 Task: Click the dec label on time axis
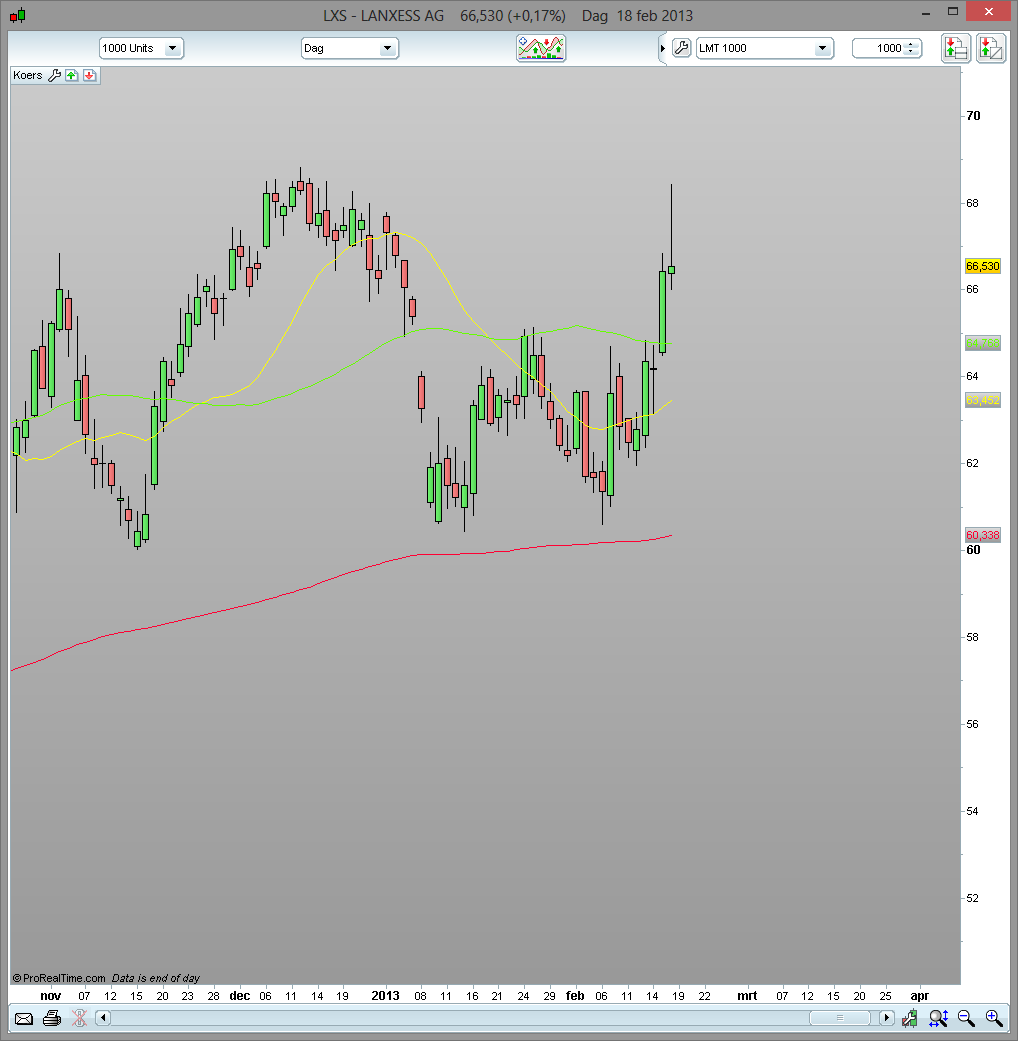click(240, 996)
